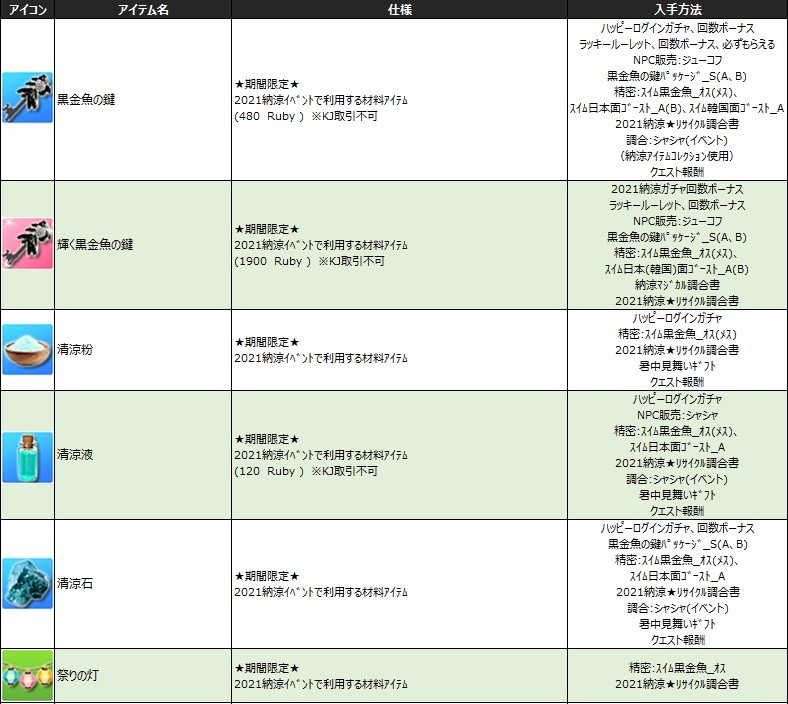
Task: Click ★期間限定★ in 祭りの灯 row
Action: (x=267, y=668)
